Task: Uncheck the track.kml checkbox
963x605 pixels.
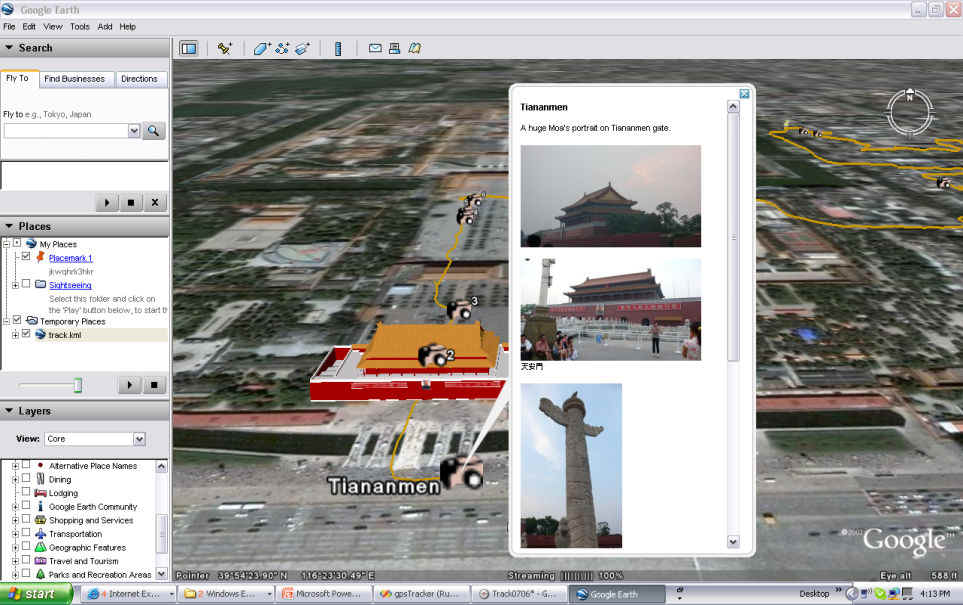Action: click(x=26, y=334)
